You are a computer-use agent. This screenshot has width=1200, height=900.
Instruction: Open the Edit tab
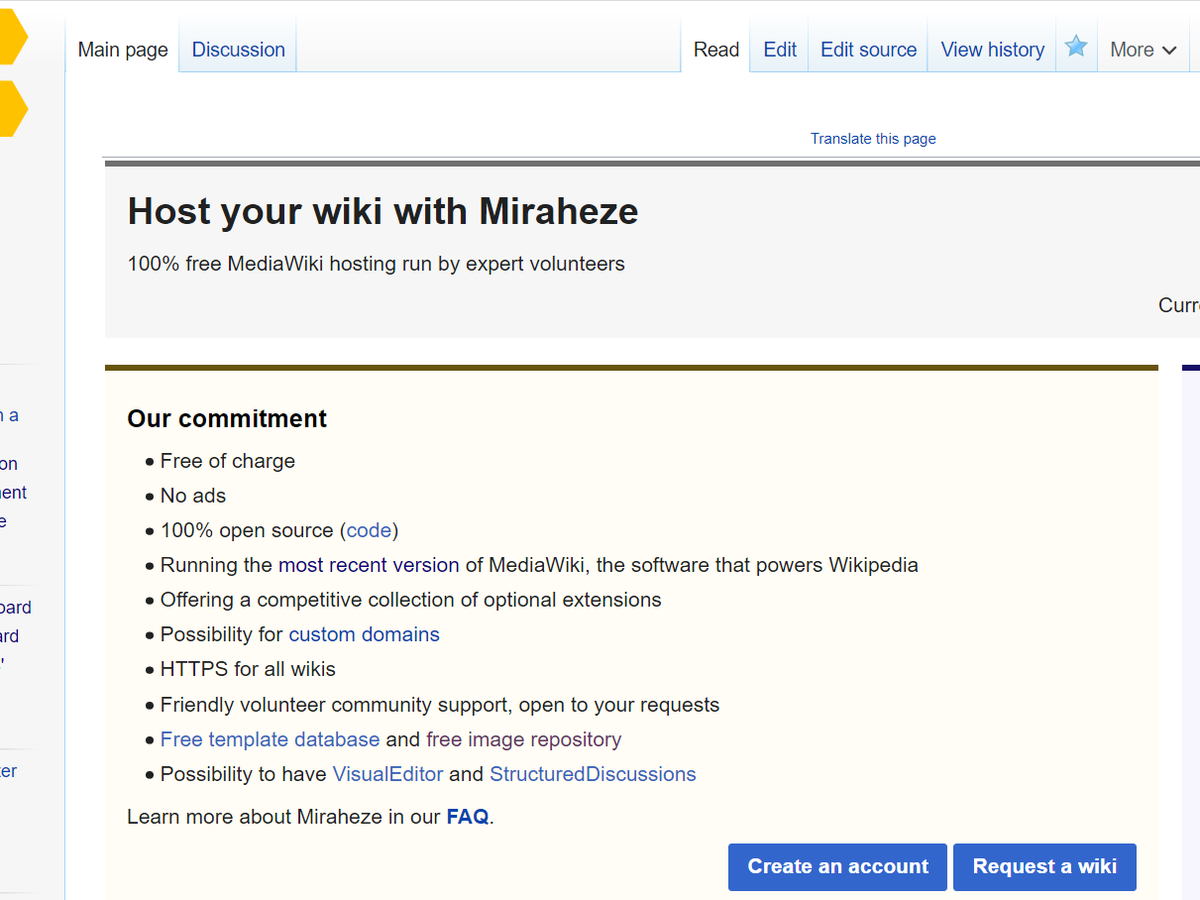coord(780,50)
